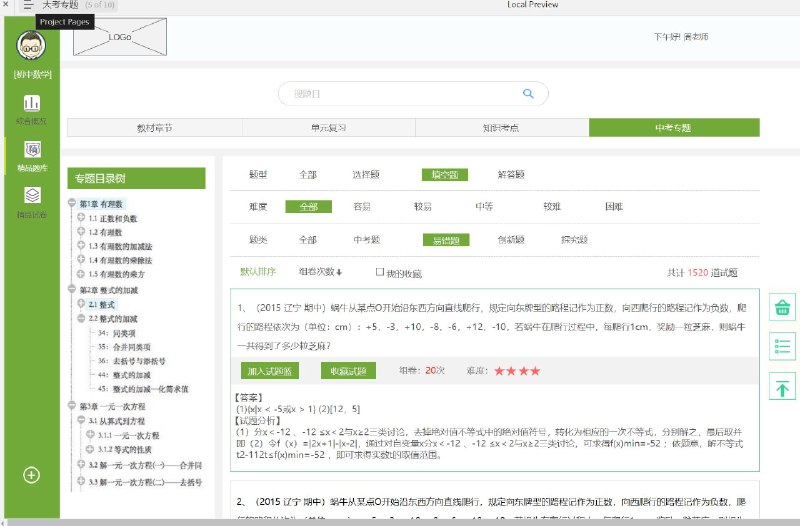Click the teacher avatar in sidebar
The width and height of the screenshot is (800, 526).
point(32,45)
